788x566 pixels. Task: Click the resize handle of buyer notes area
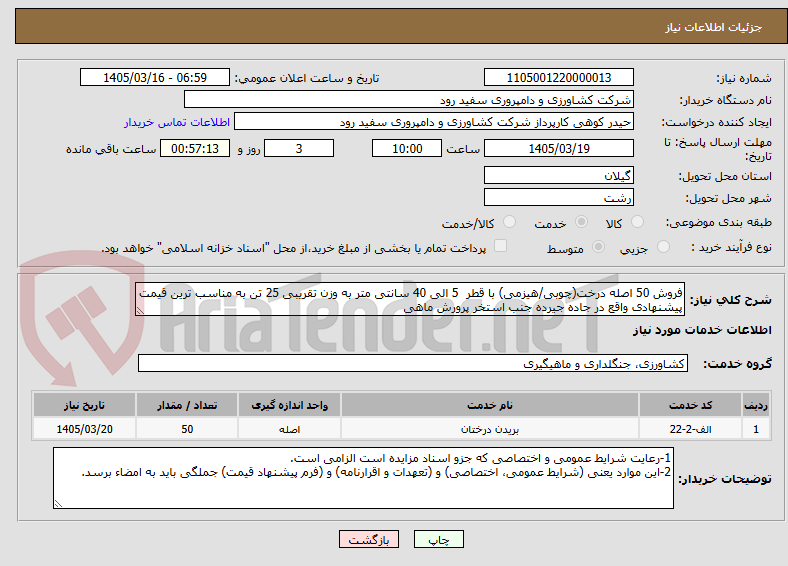click(58, 504)
